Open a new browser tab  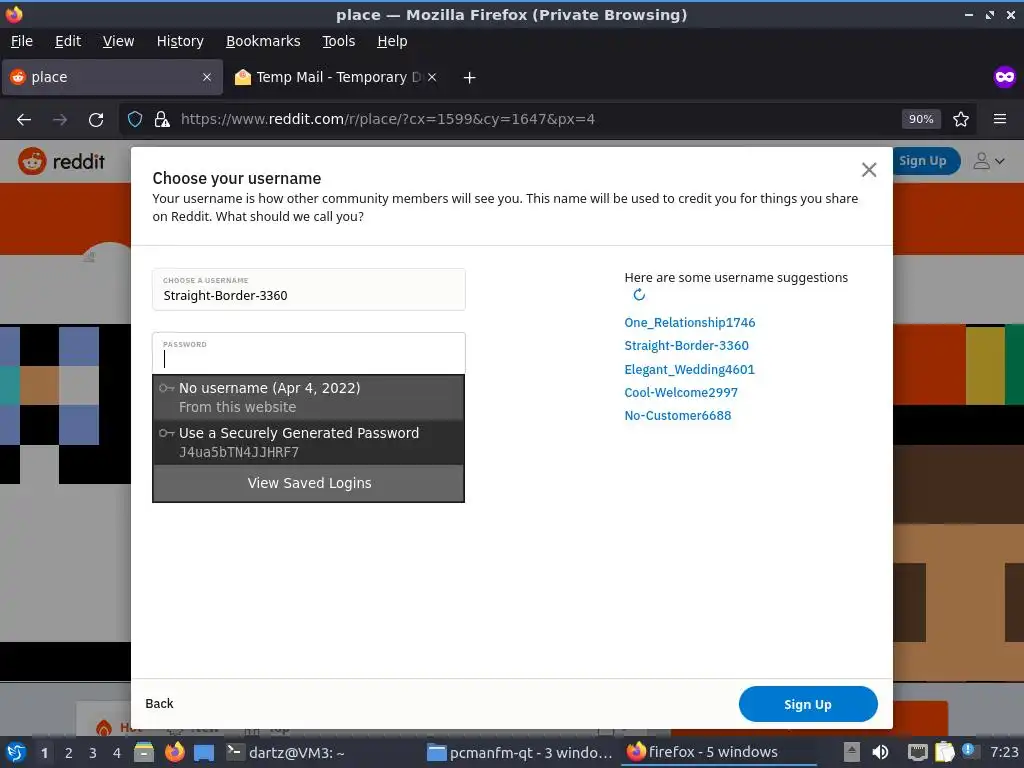pos(469,78)
